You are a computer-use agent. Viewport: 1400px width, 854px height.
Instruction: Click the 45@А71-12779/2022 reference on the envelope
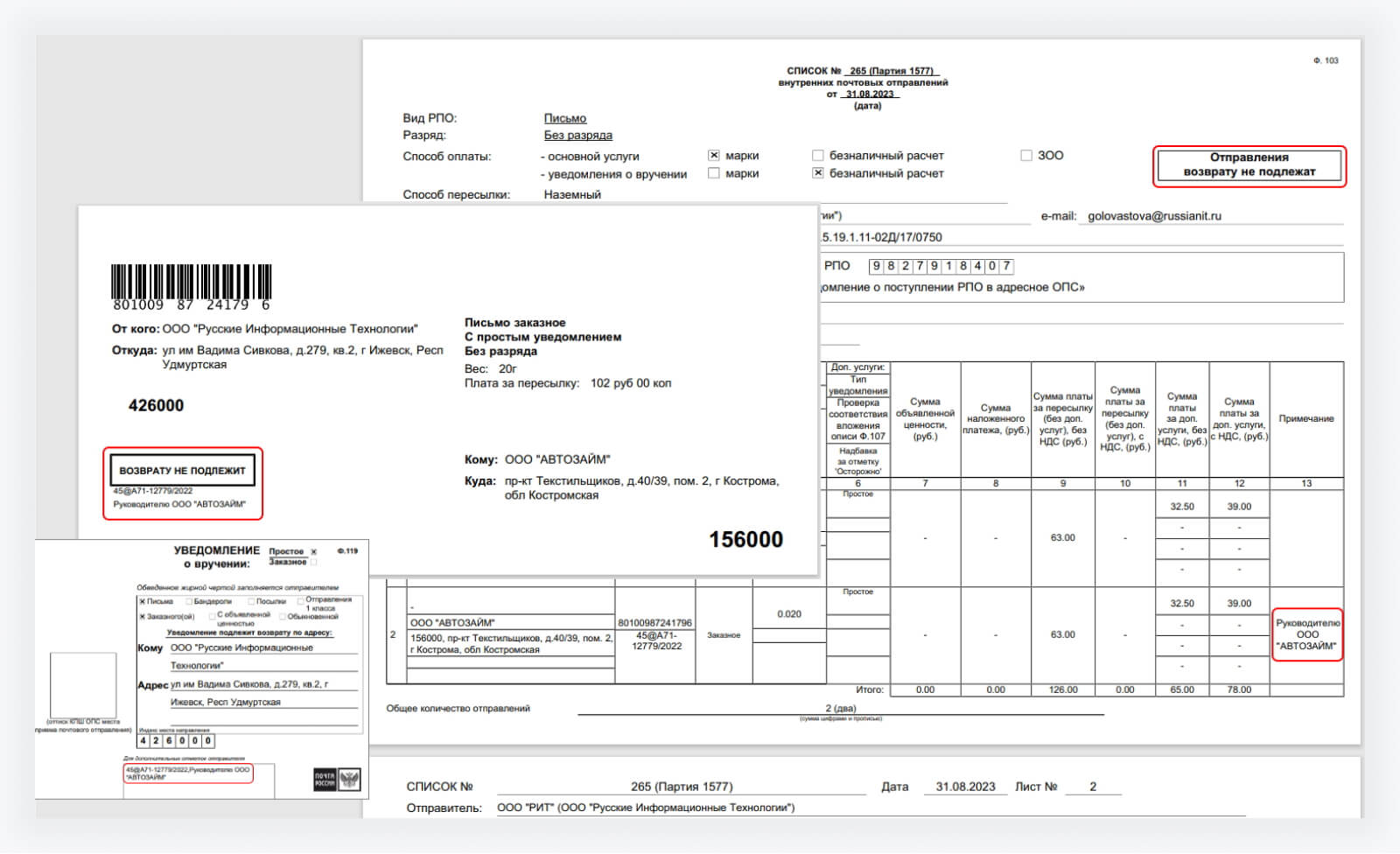coord(153,491)
